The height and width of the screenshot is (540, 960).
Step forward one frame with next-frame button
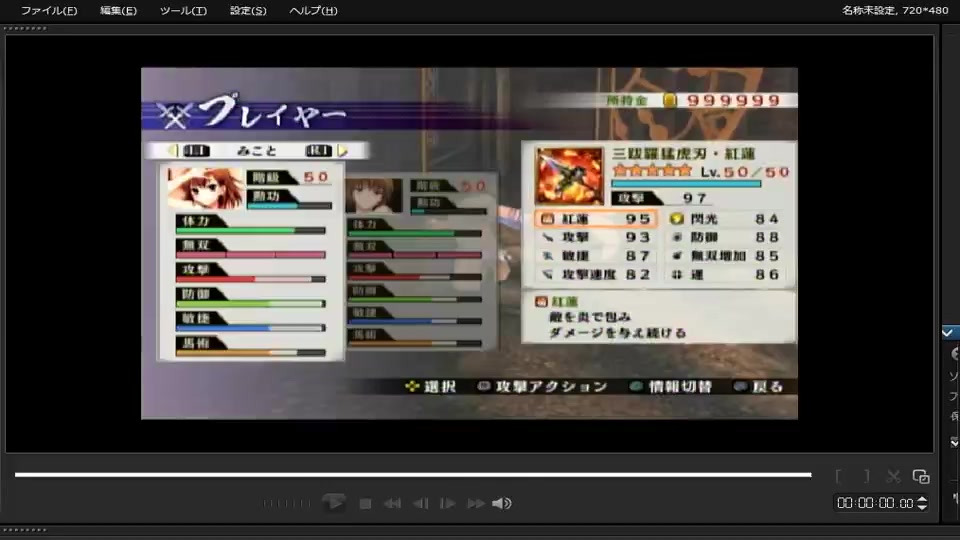click(448, 503)
